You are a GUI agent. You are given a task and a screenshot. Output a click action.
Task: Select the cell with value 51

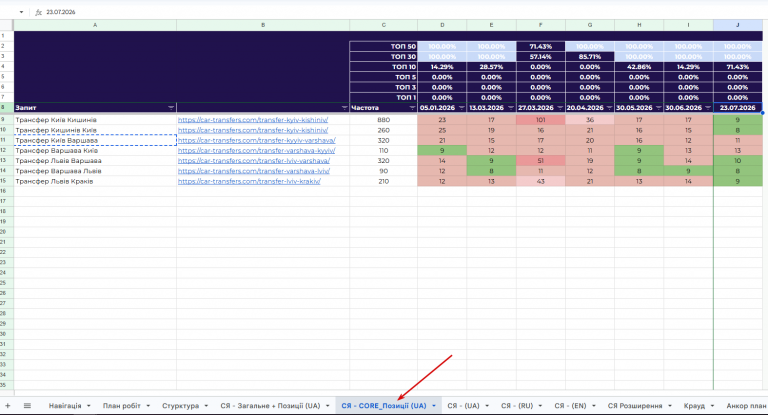[x=541, y=161]
